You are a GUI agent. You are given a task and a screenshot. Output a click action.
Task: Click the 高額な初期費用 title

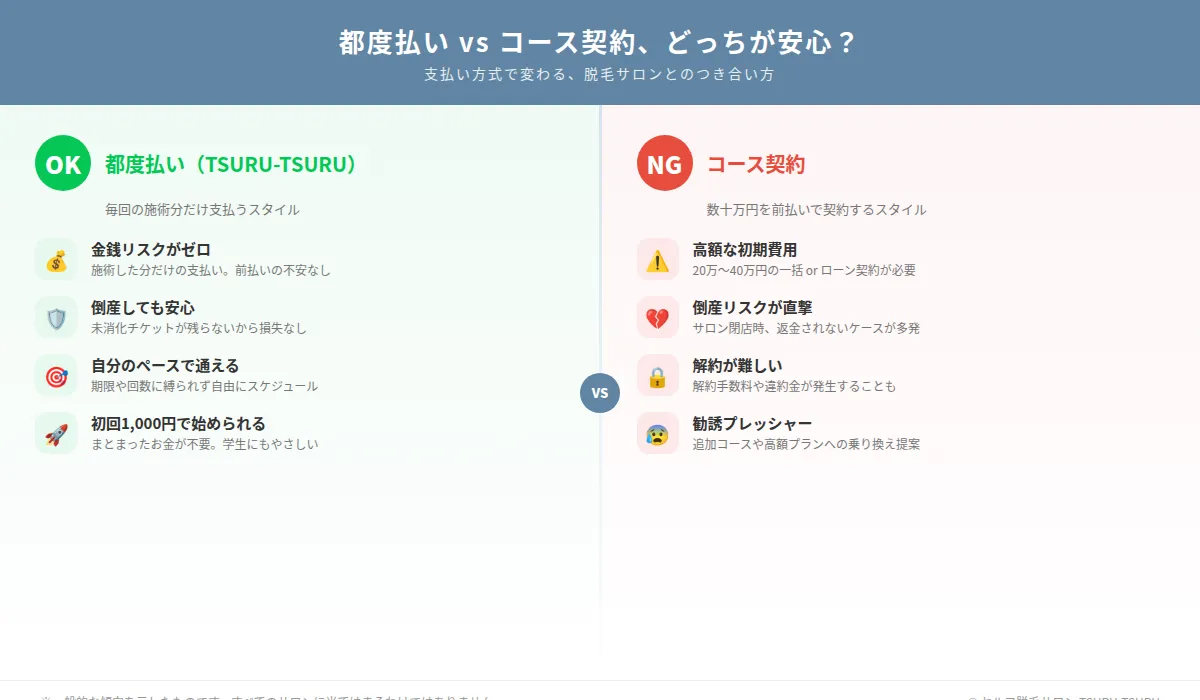point(745,250)
